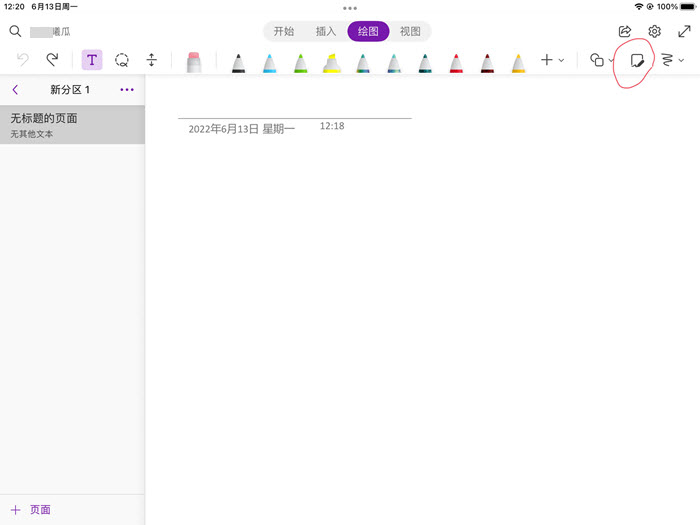Tap the status bar clock 12:20
This screenshot has height=525, width=700.
(x=14, y=7)
